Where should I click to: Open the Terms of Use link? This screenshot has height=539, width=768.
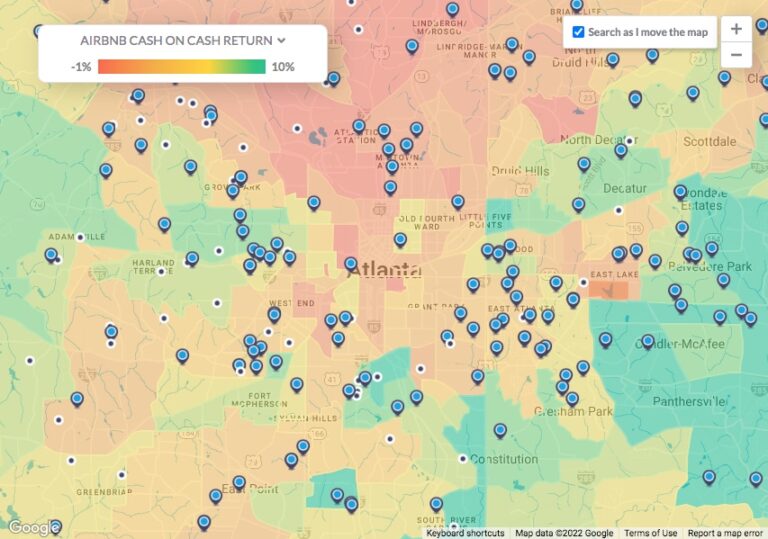[x=650, y=533]
